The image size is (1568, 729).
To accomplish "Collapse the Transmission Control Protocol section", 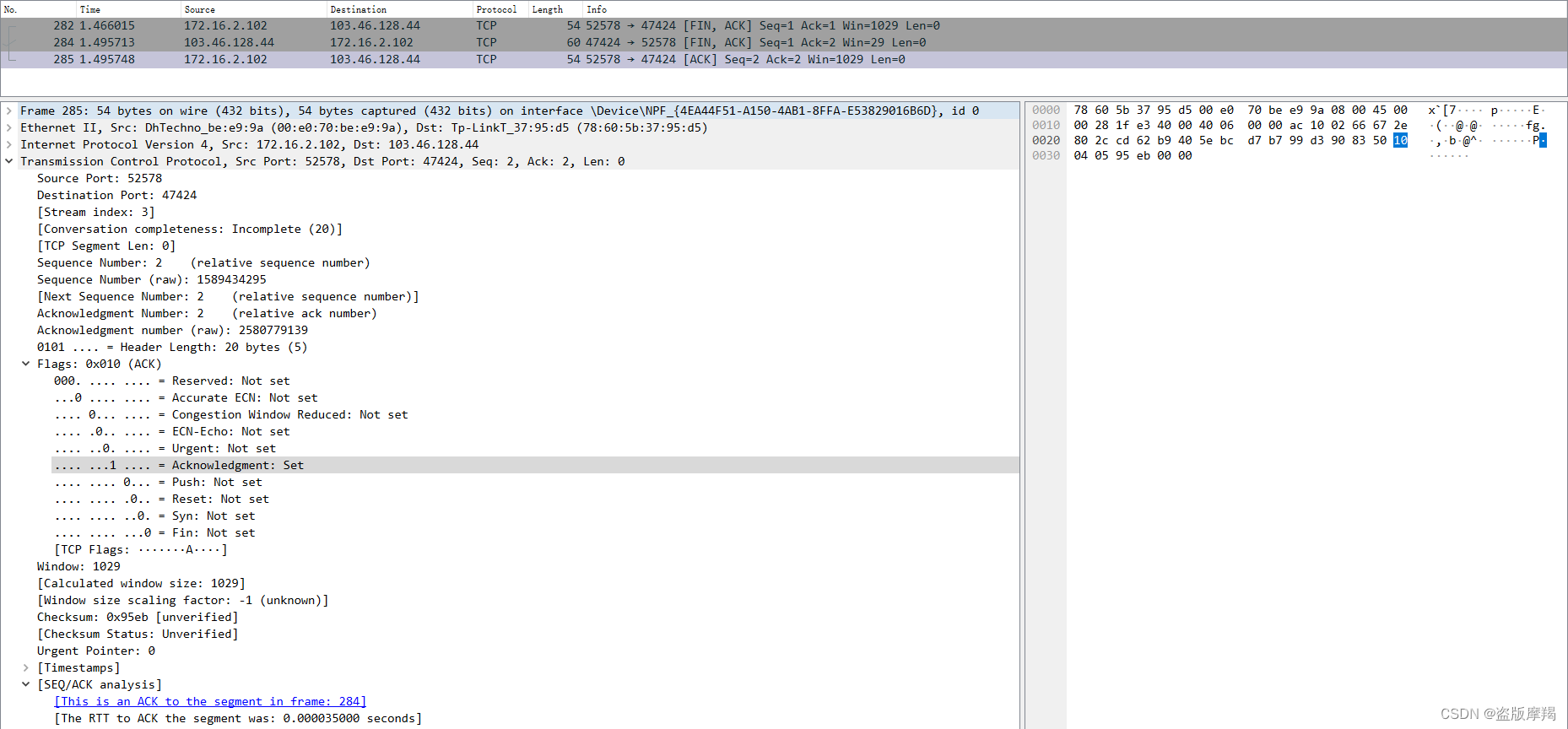I will [x=9, y=161].
